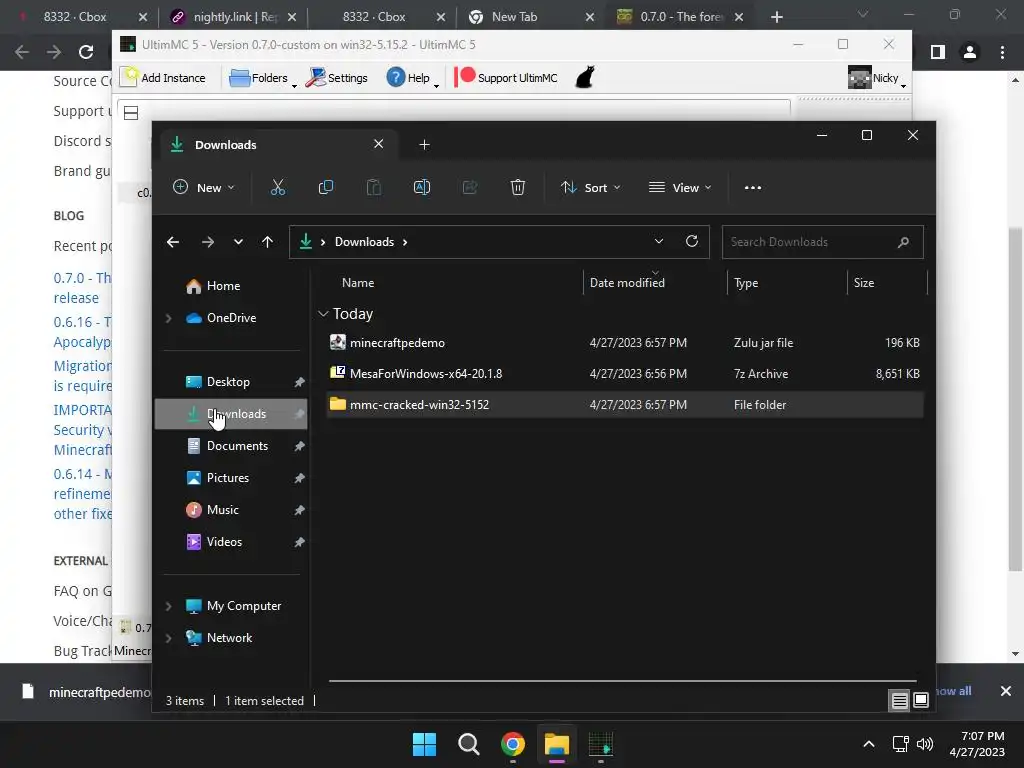This screenshot has width=1024, height=768.
Task: Show hidden system tray icons
Action: (869, 744)
